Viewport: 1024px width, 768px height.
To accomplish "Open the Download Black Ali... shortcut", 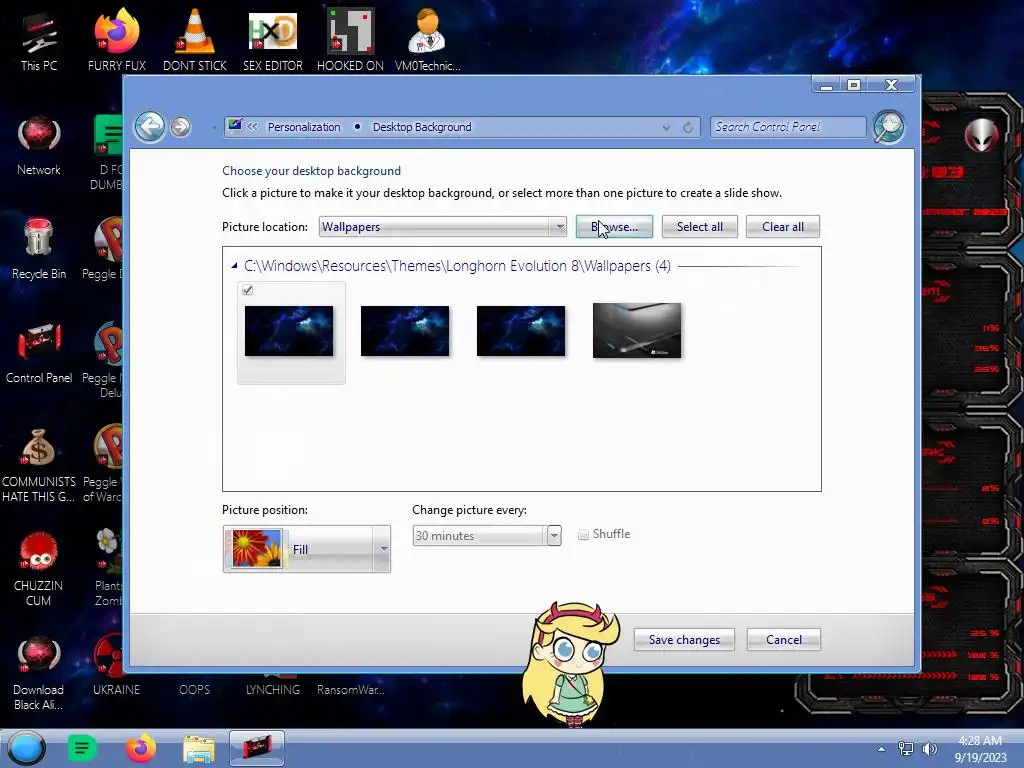I will [39, 673].
